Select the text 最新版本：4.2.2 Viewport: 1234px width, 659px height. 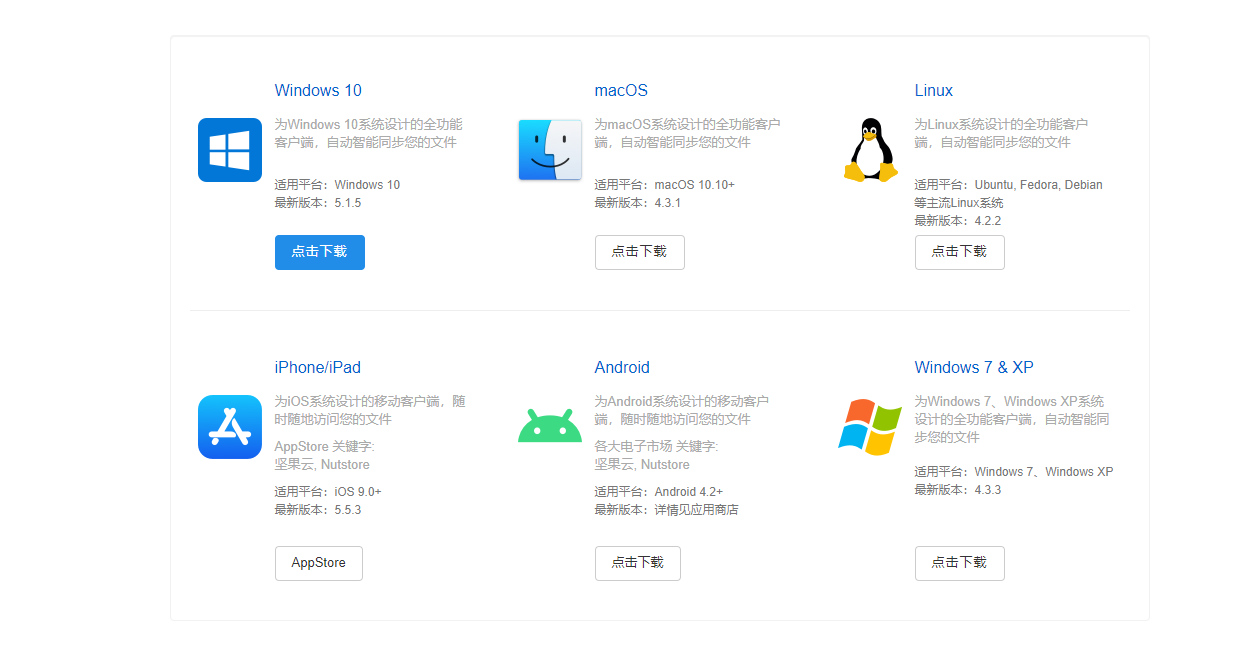958,221
